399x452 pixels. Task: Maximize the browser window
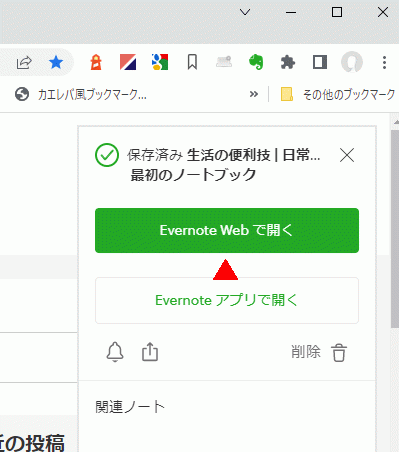tap(337, 12)
